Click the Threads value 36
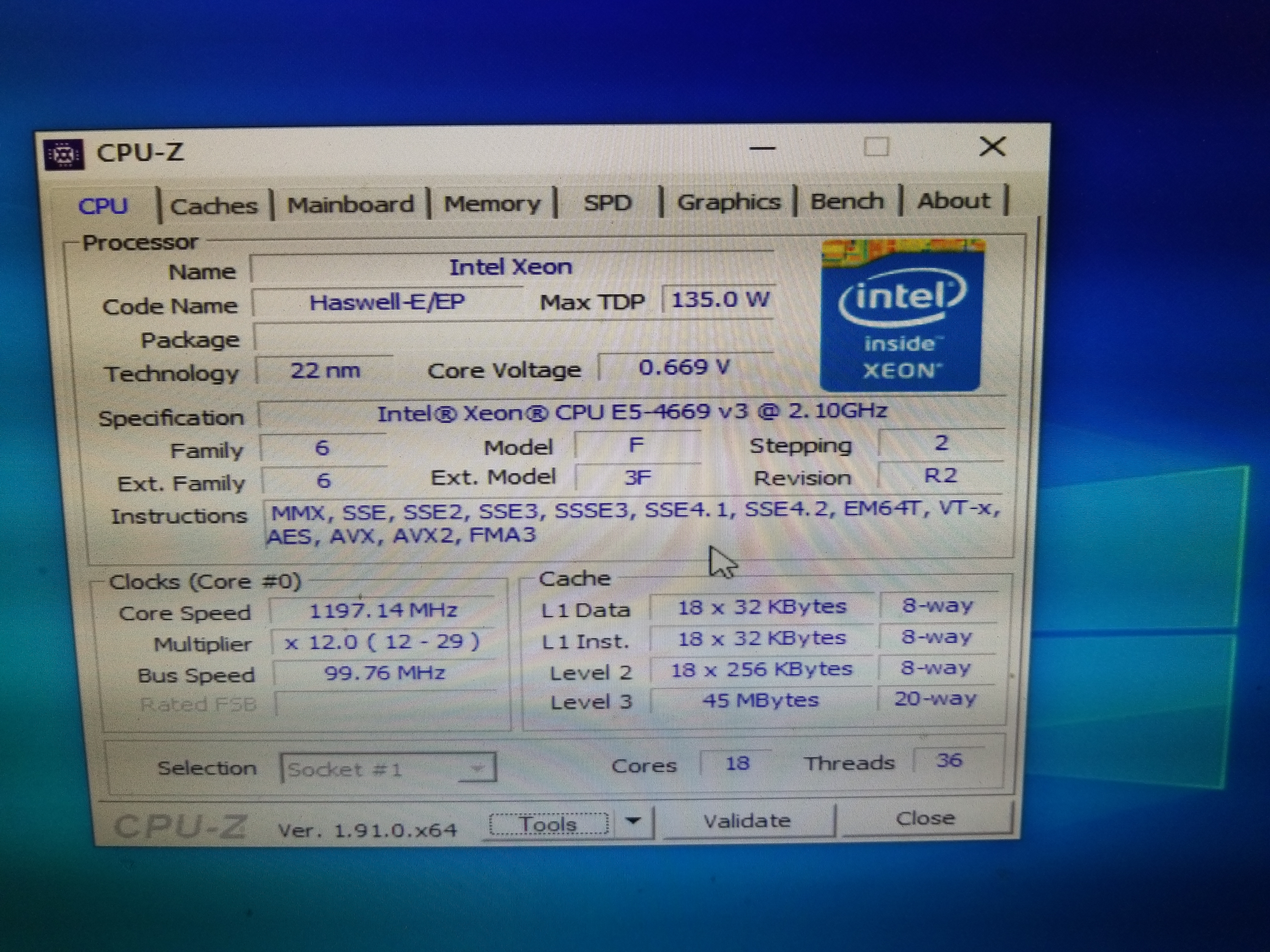 pyautogui.click(x=949, y=760)
